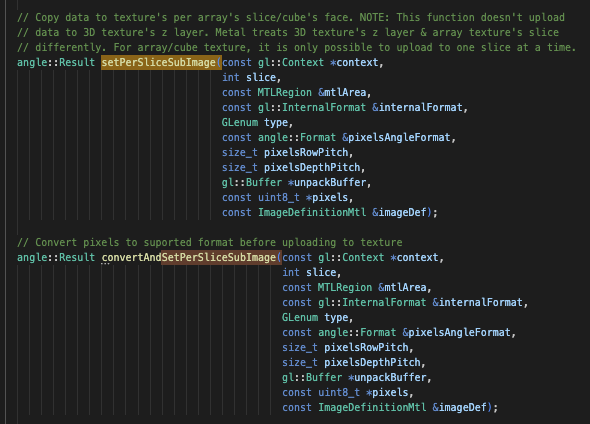Click '&imageDef' parameter of setPerSliceSubImage
This screenshot has height=424, width=590.
tap(399, 213)
